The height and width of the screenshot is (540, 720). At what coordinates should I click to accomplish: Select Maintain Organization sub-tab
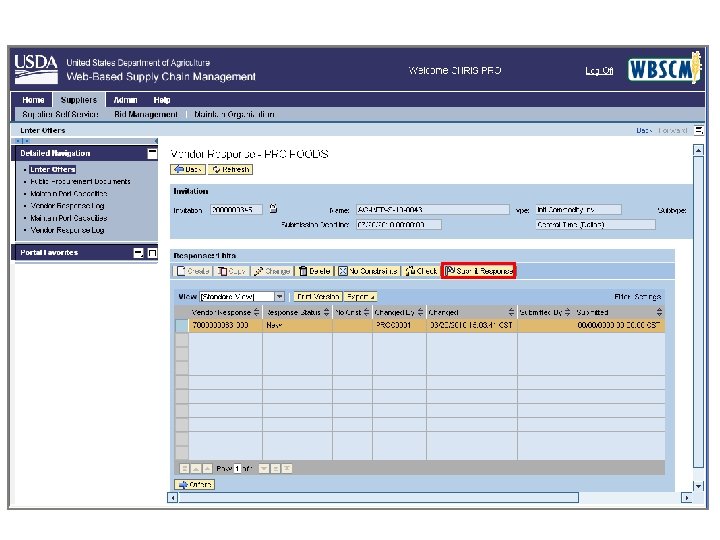pos(234,114)
